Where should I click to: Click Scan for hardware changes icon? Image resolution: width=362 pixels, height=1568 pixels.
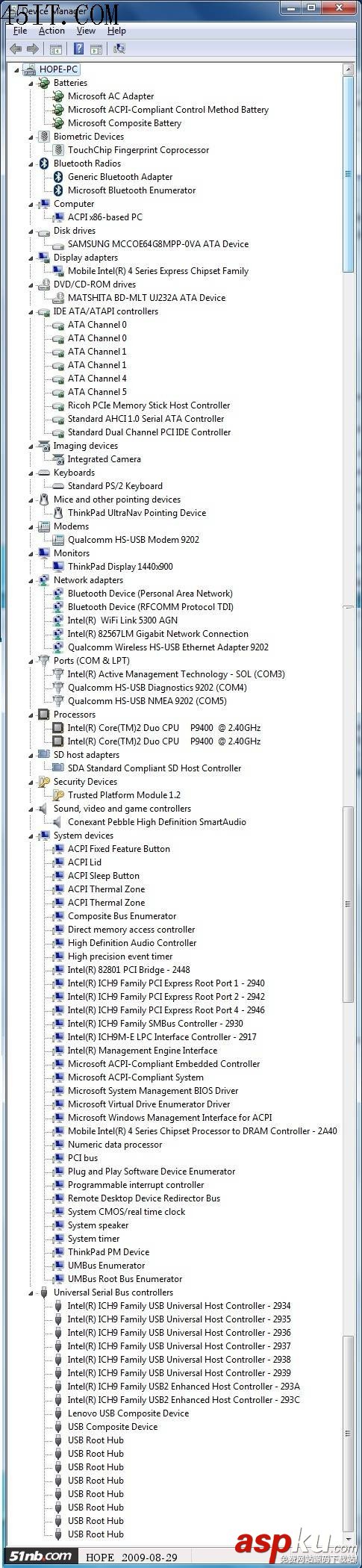[x=119, y=49]
